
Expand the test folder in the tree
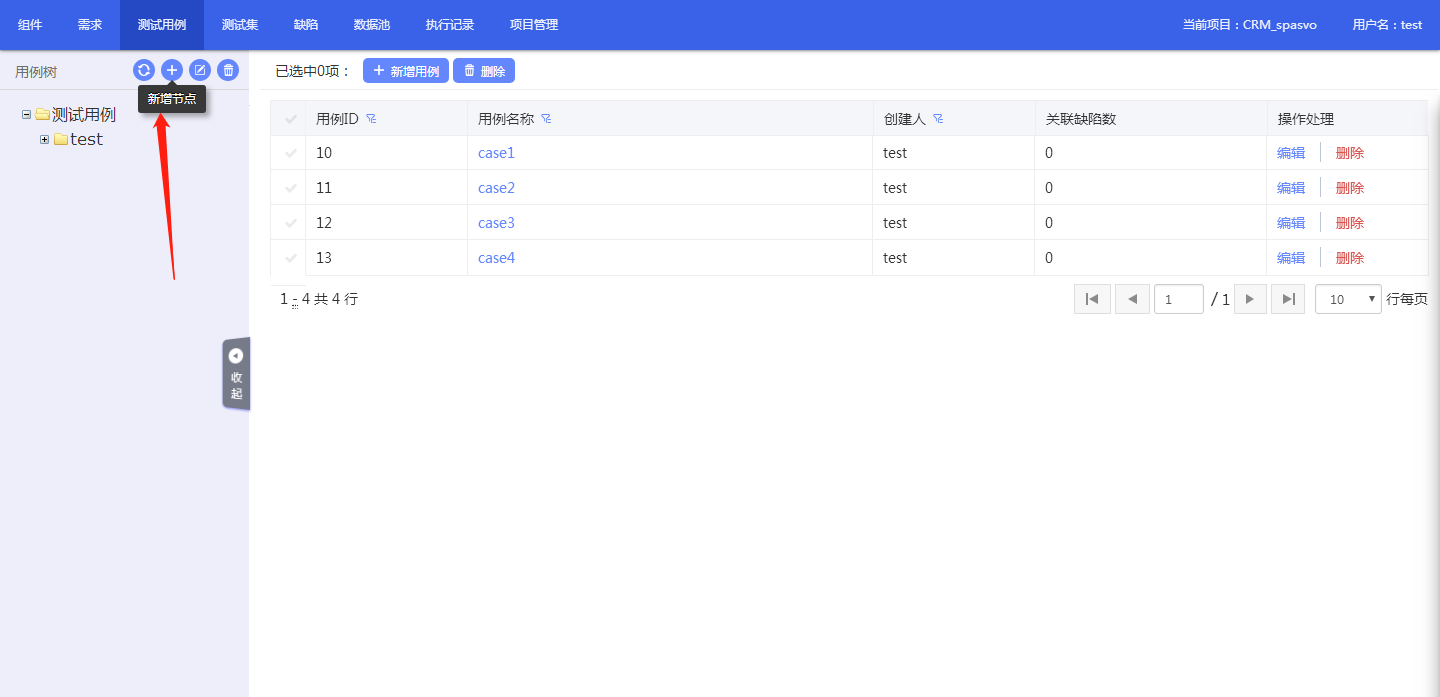(x=44, y=140)
